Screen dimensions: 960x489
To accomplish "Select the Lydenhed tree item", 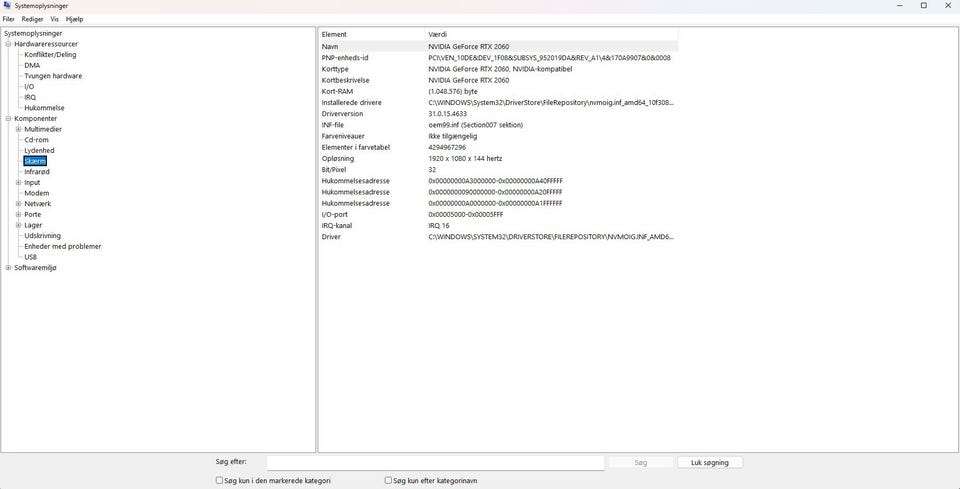I will tap(39, 151).
